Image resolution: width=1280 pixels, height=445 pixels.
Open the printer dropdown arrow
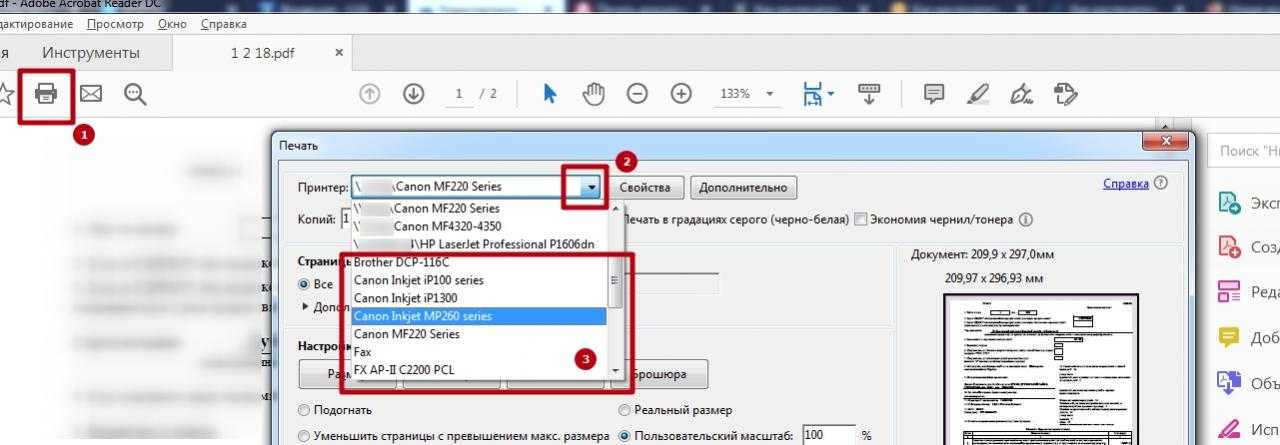click(592, 187)
